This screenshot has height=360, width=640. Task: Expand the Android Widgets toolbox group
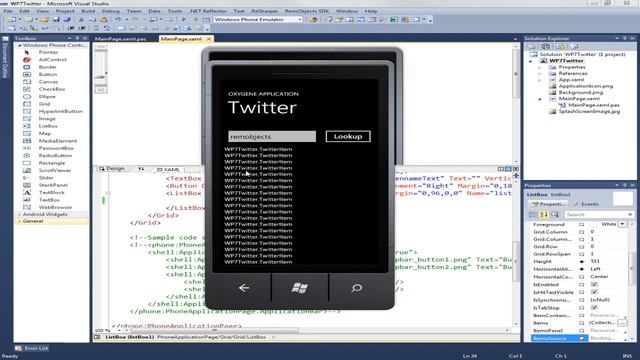pos(19,214)
